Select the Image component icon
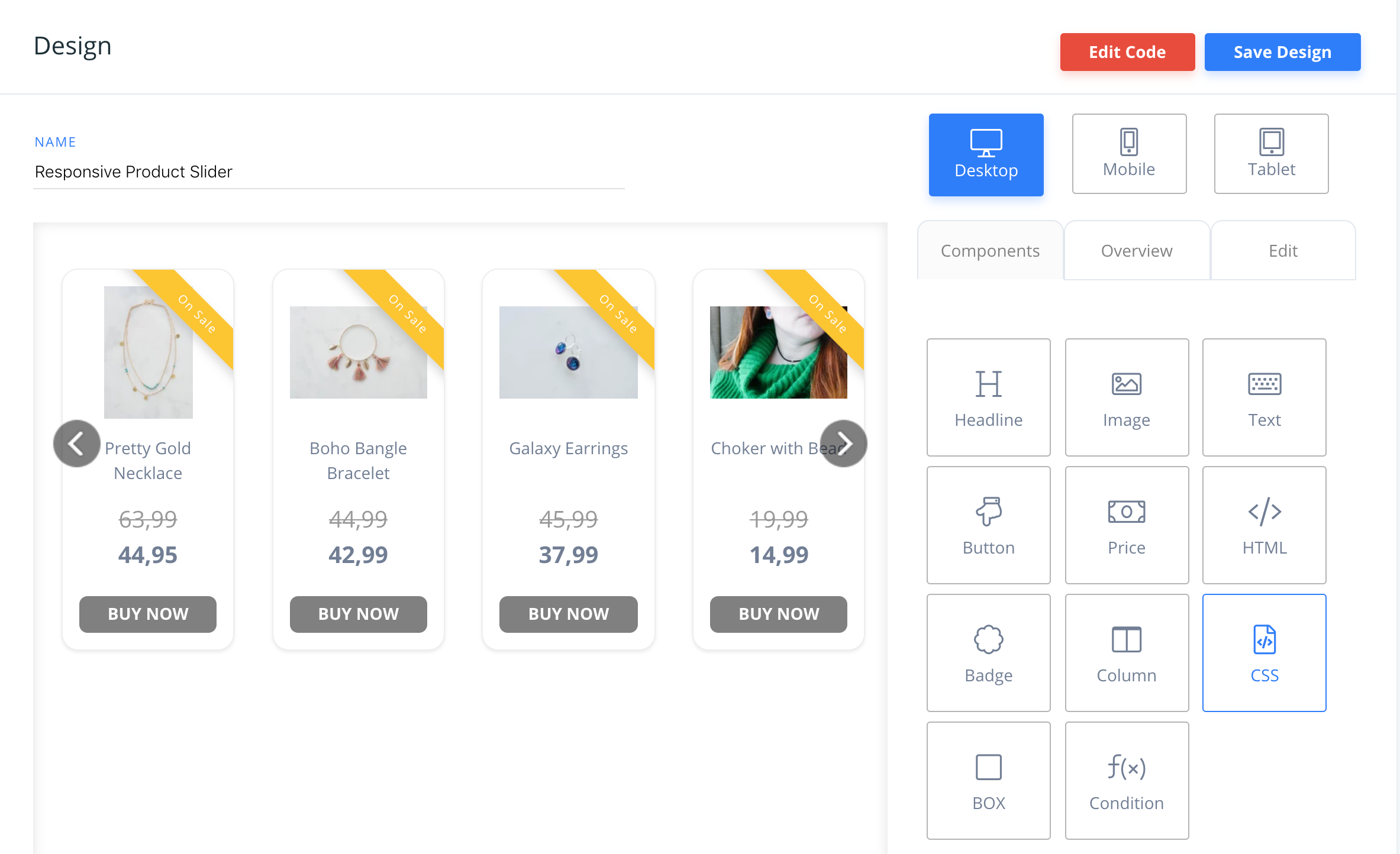Screen dimensions: 1400x854 pos(1126,397)
